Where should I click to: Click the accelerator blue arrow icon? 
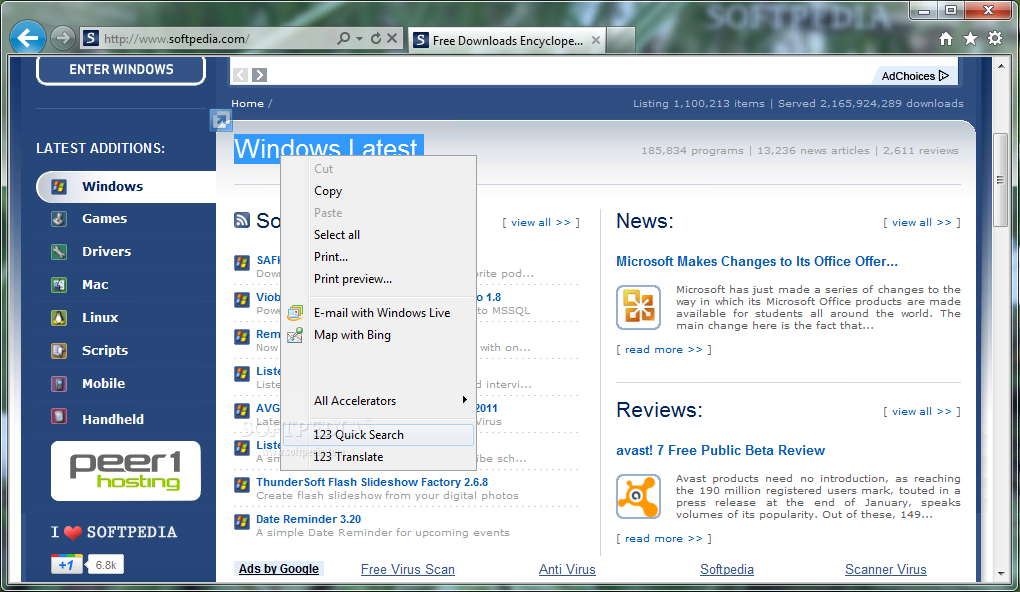point(221,120)
